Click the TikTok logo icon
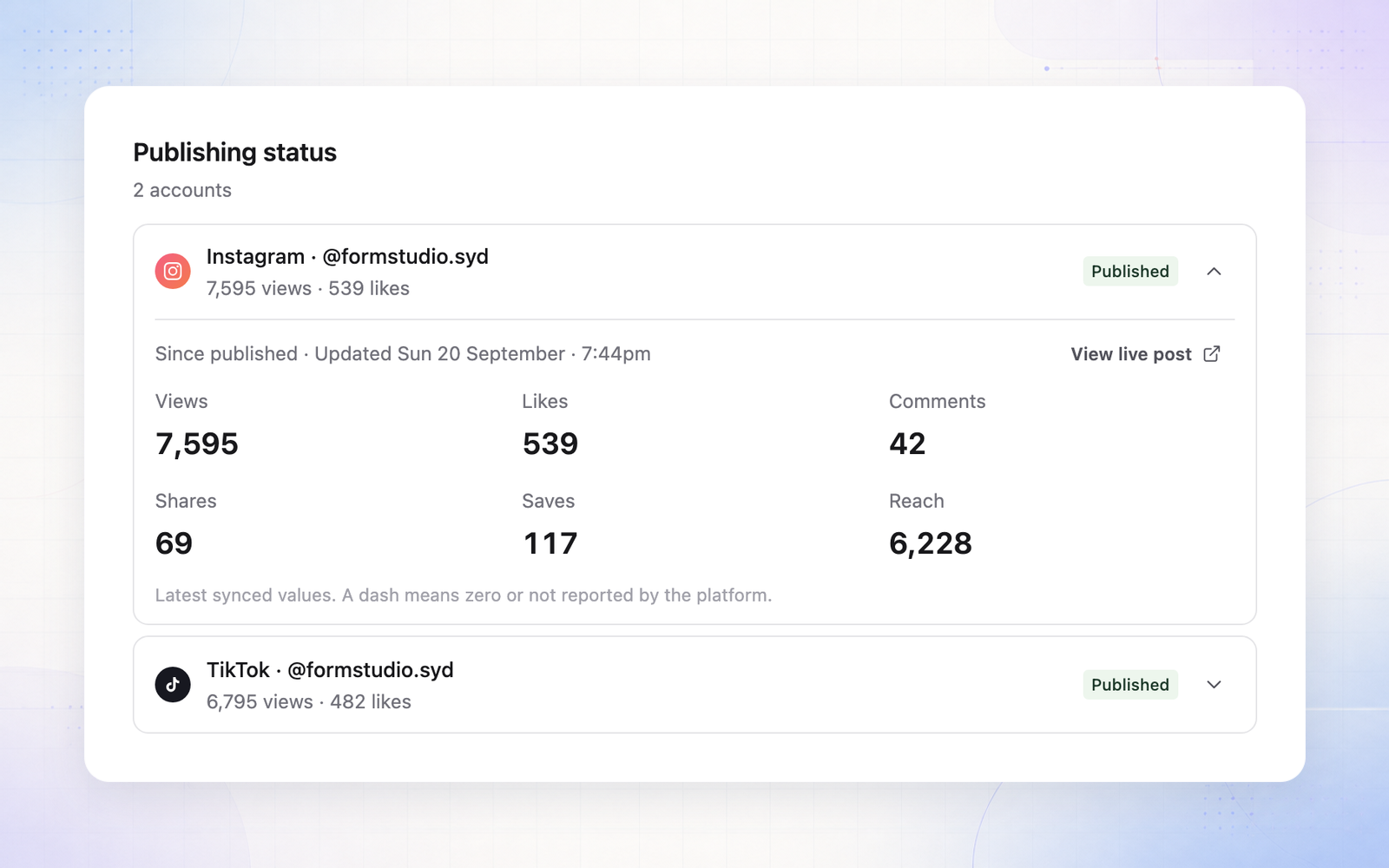 pos(173,685)
